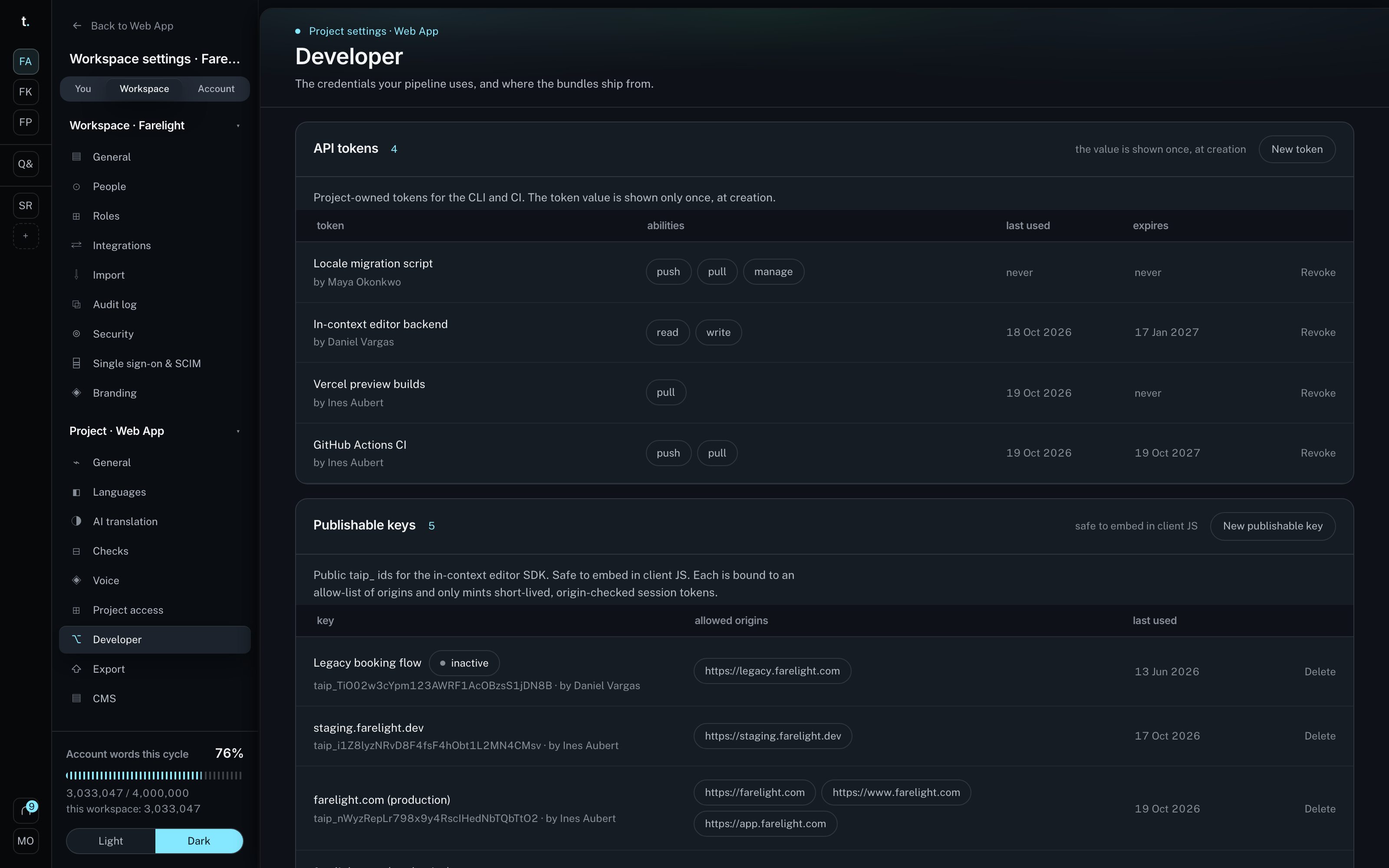Open the Q& workspace avatar
This screenshot has height=868, width=1389.
(26, 164)
